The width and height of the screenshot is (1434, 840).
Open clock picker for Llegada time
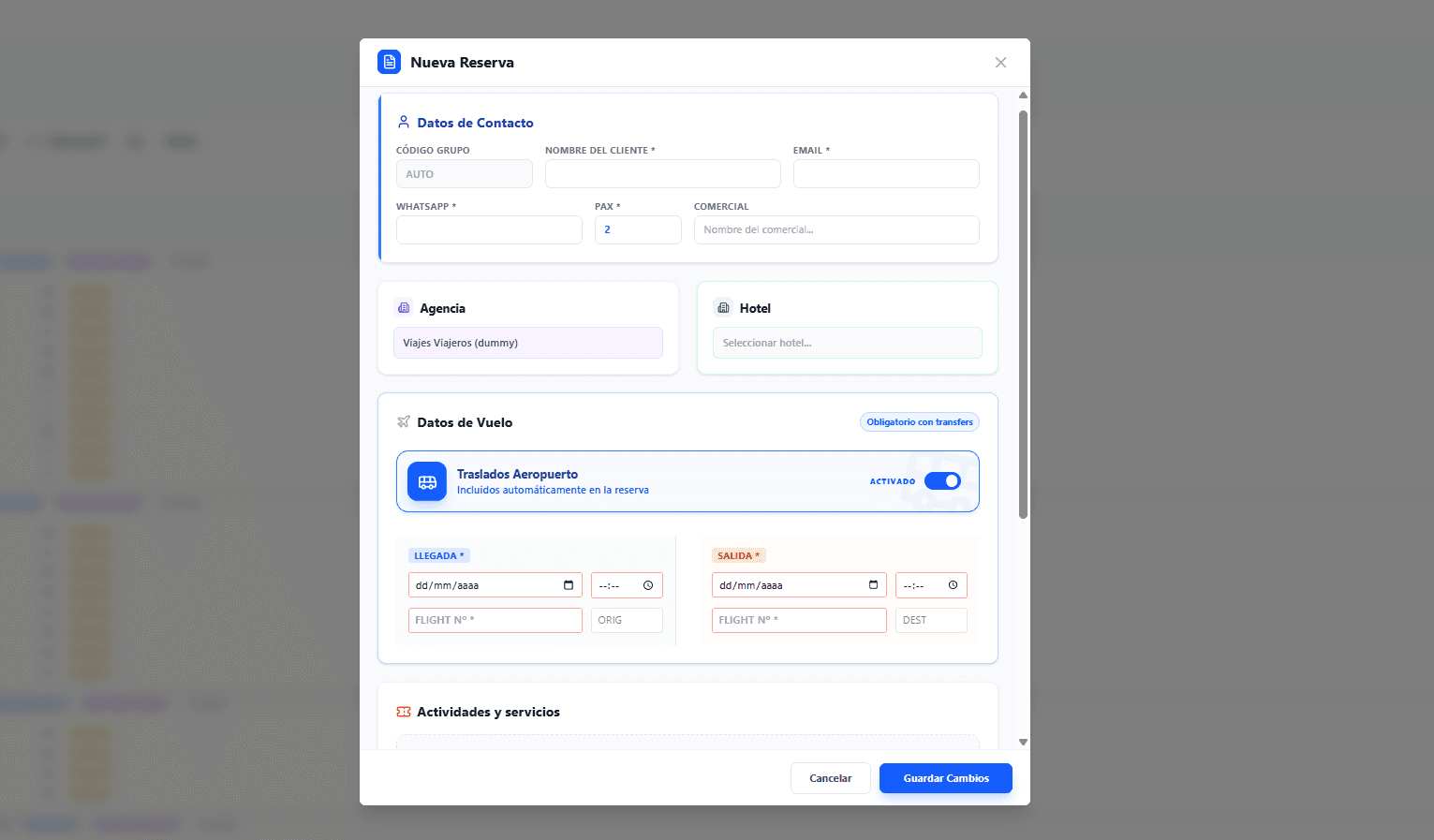tap(648, 585)
